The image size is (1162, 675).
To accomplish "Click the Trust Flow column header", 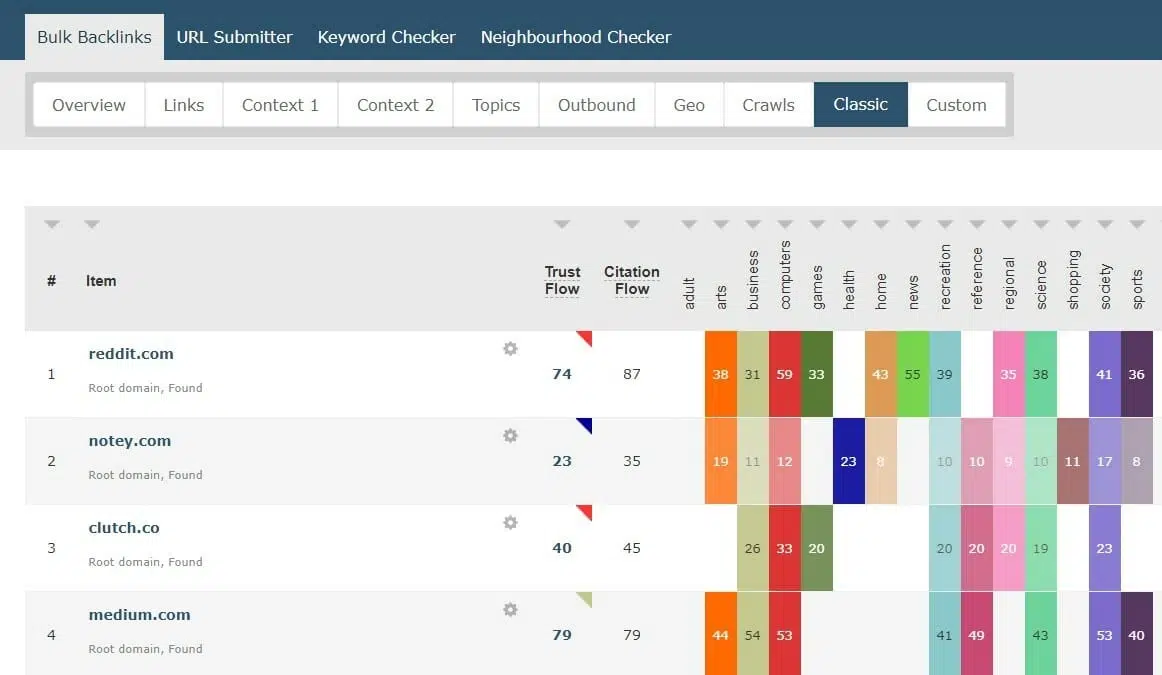I will point(562,281).
